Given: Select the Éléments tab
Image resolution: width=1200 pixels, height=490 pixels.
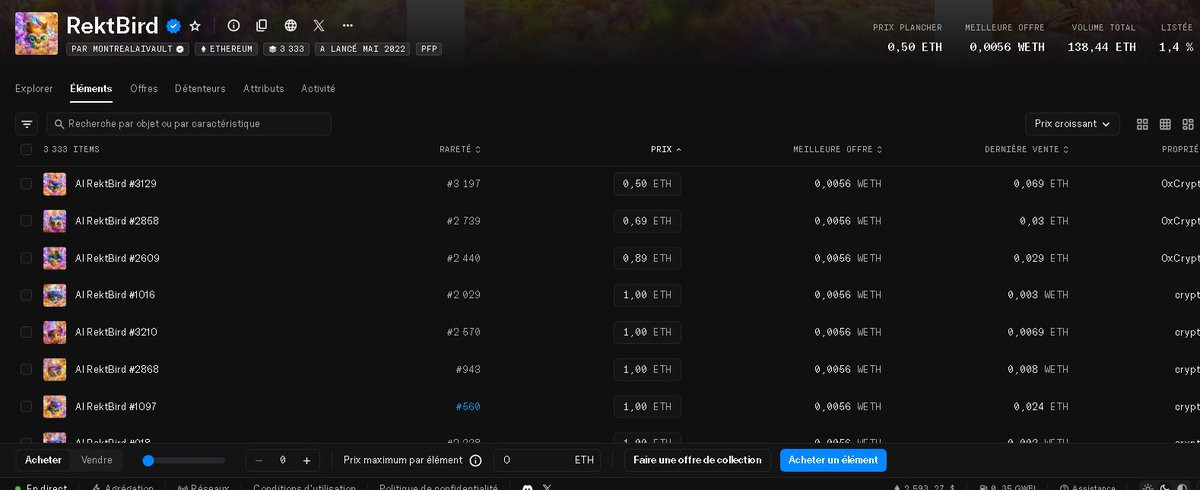Looking at the screenshot, I should [91, 89].
